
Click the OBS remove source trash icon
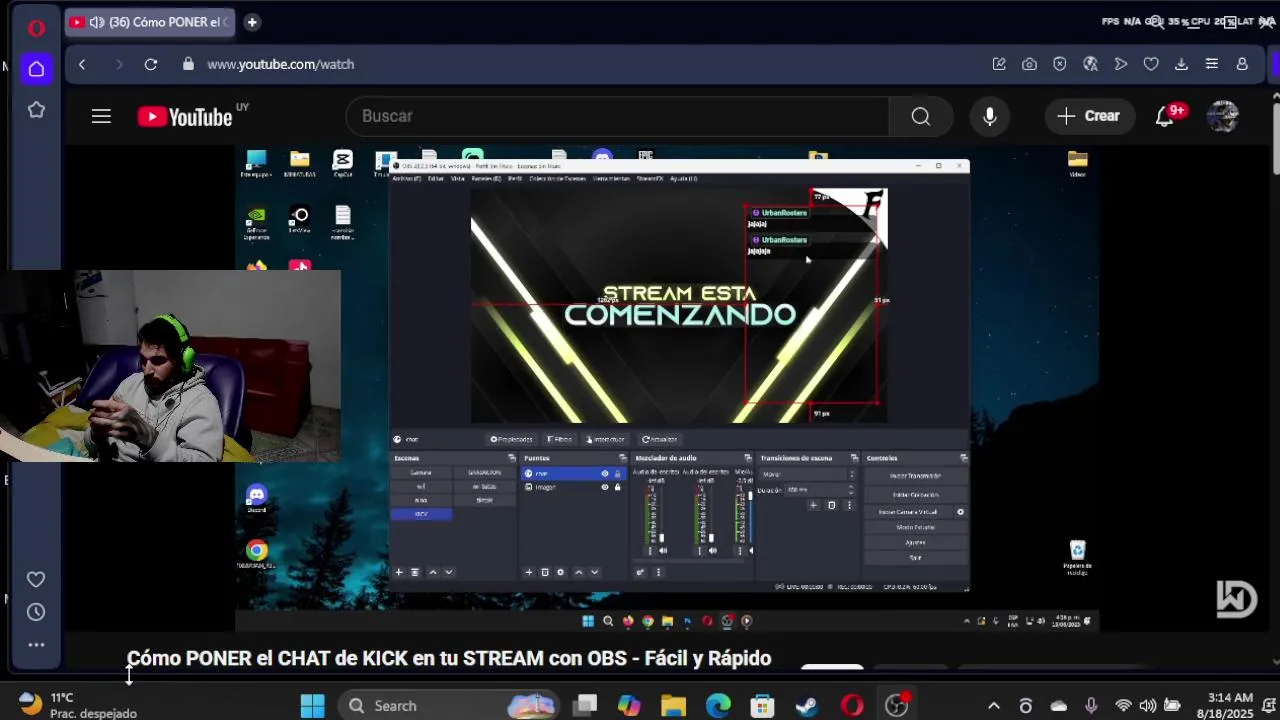click(545, 572)
